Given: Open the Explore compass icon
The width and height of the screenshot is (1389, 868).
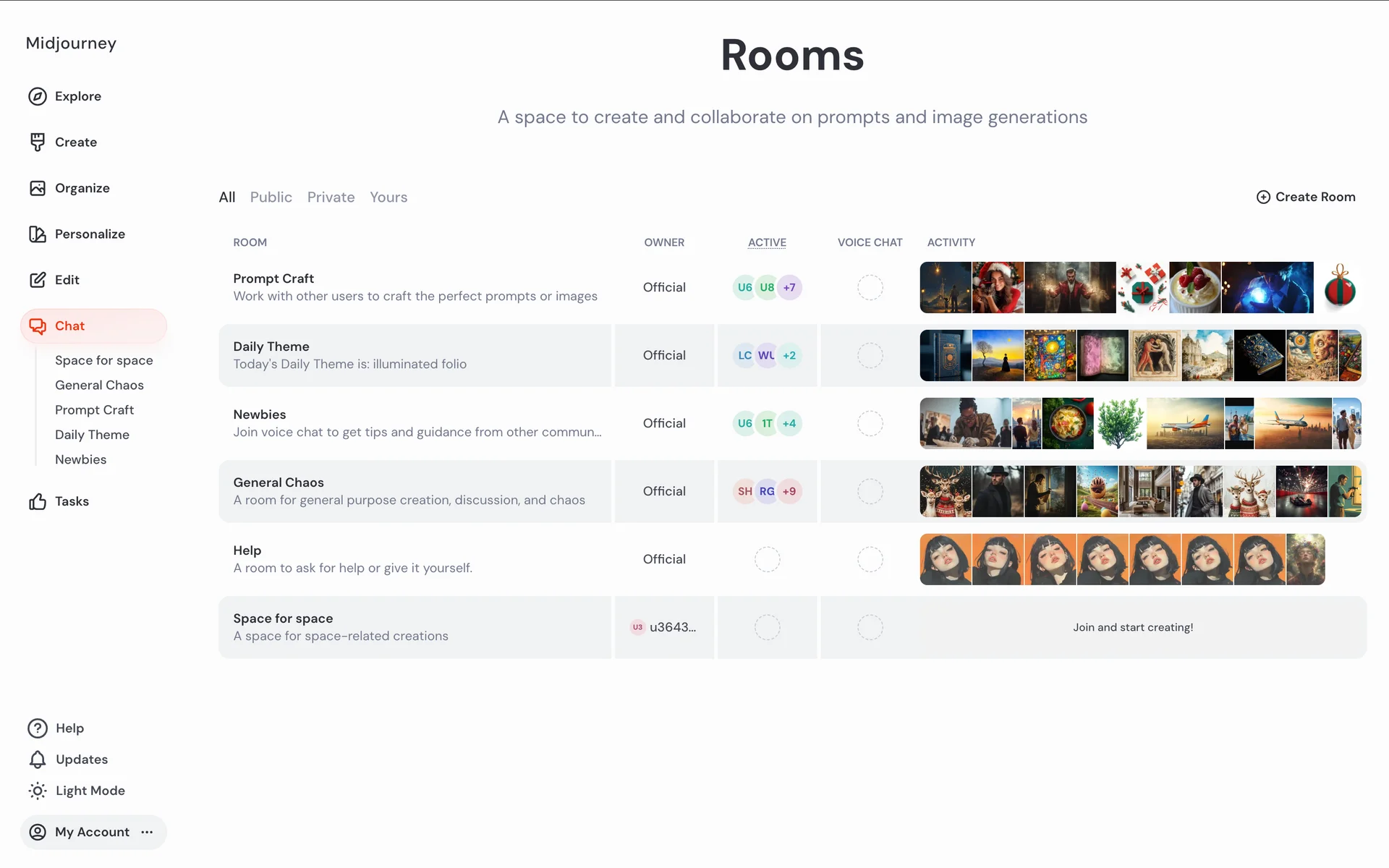Looking at the screenshot, I should coord(38,96).
